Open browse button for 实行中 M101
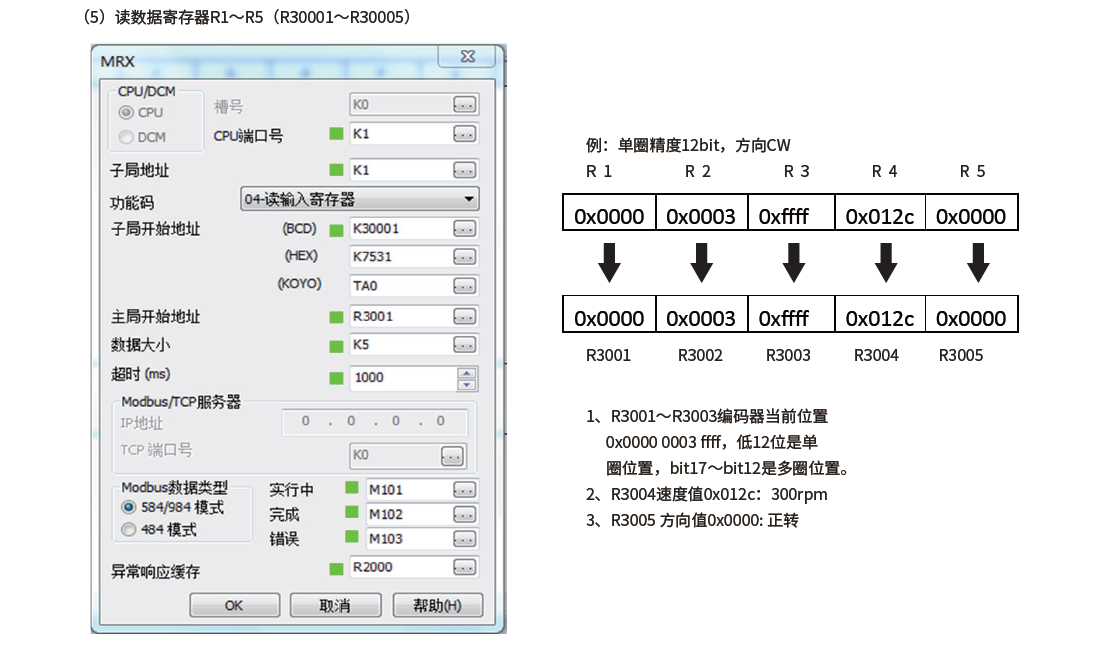The image size is (1095, 667). (x=465, y=490)
